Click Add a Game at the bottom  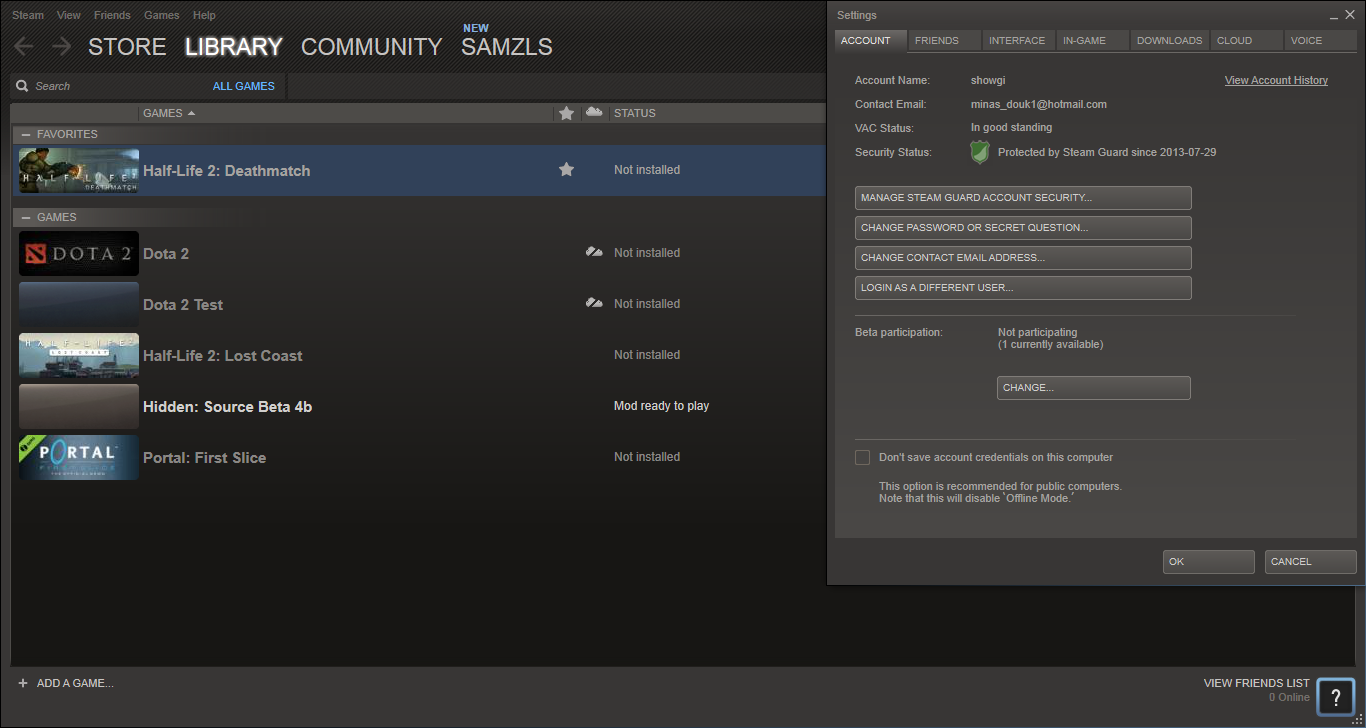[x=75, y=683]
